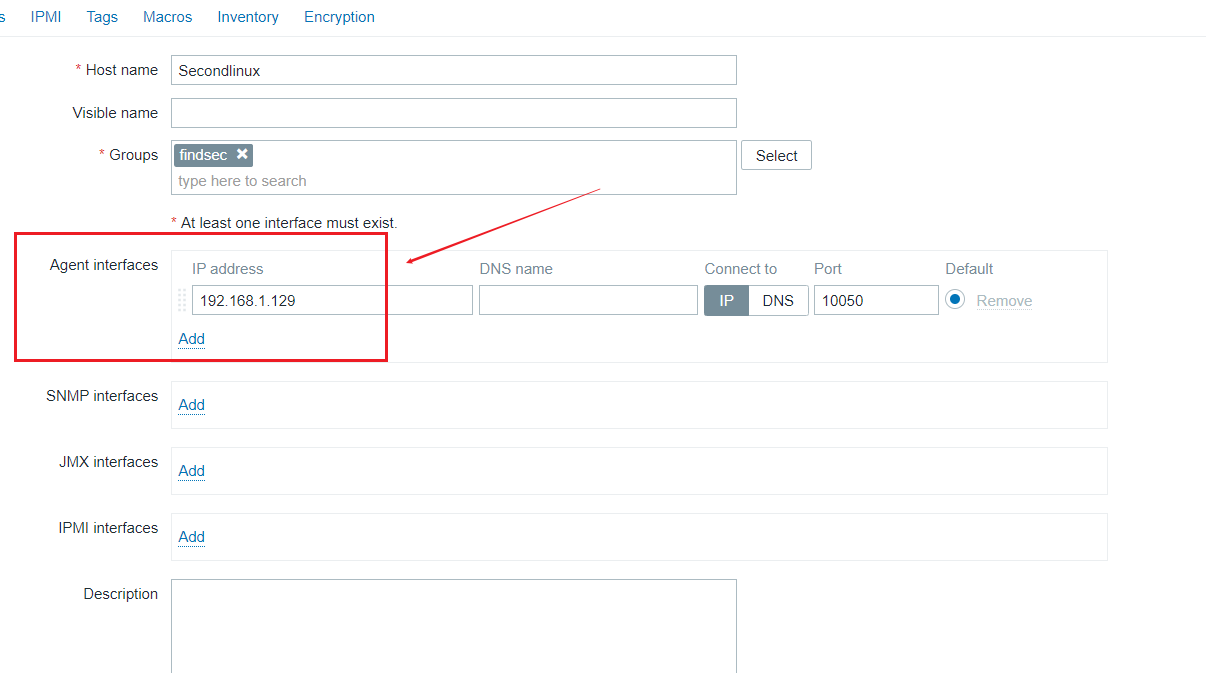Screen dimensions: 1206x673
Task: Add an SNMP interface
Action: (191, 405)
